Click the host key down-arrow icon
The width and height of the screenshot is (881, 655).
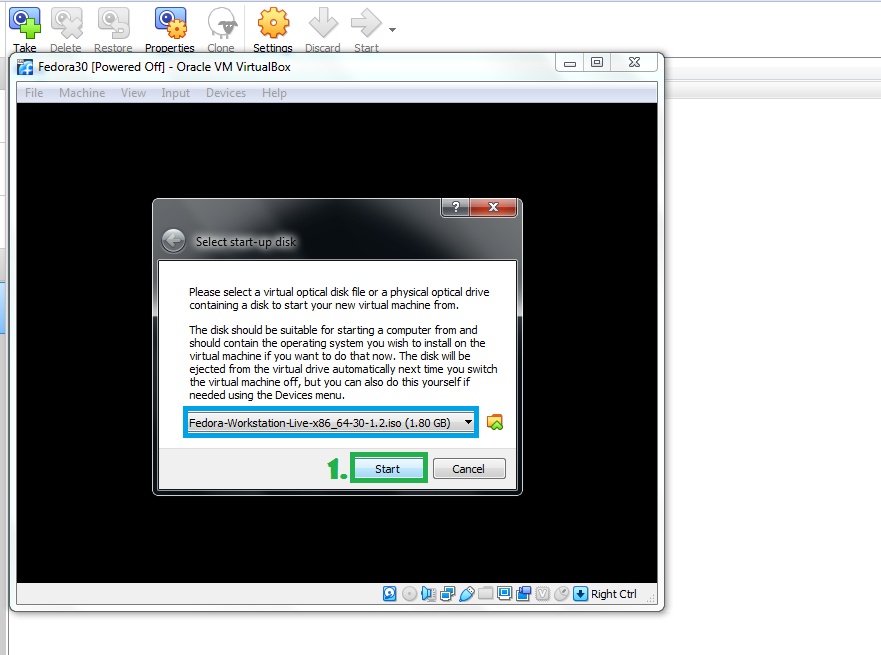[x=580, y=594]
